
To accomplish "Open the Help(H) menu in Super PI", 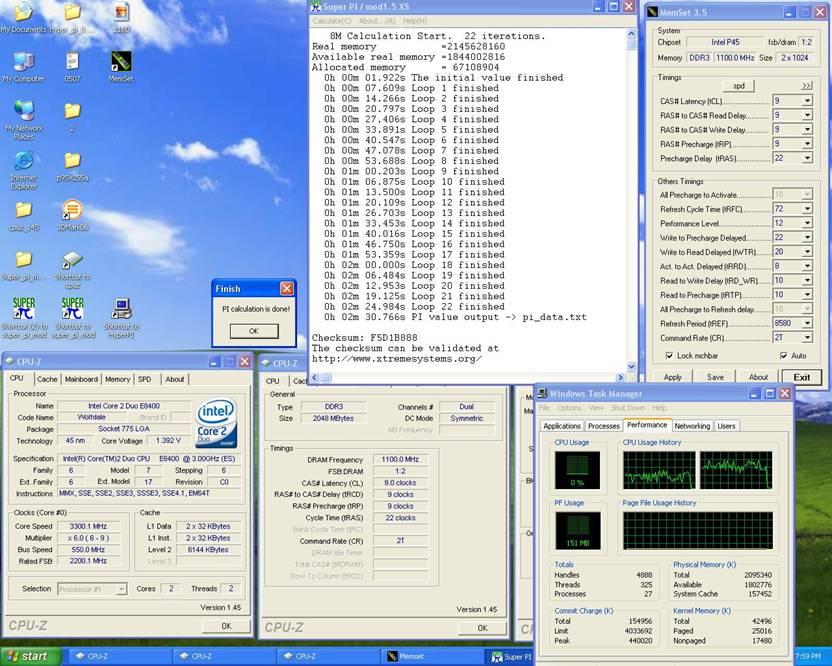I will coord(414,21).
